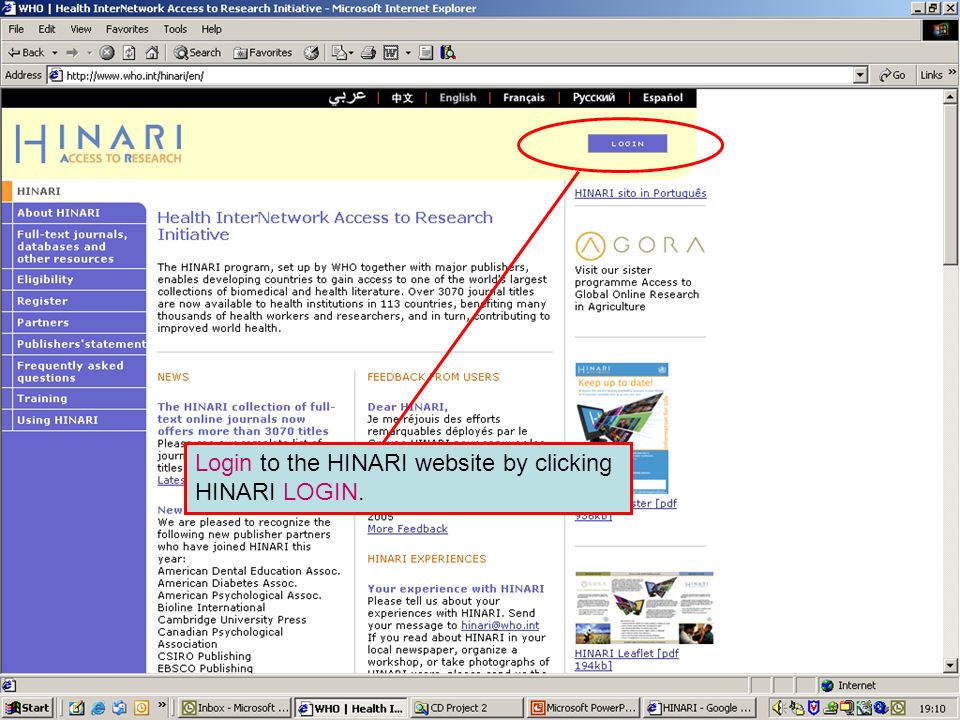Image resolution: width=960 pixels, height=720 pixels.
Task: Expand the Mail button dropdown arrow
Action: pos(351,53)
